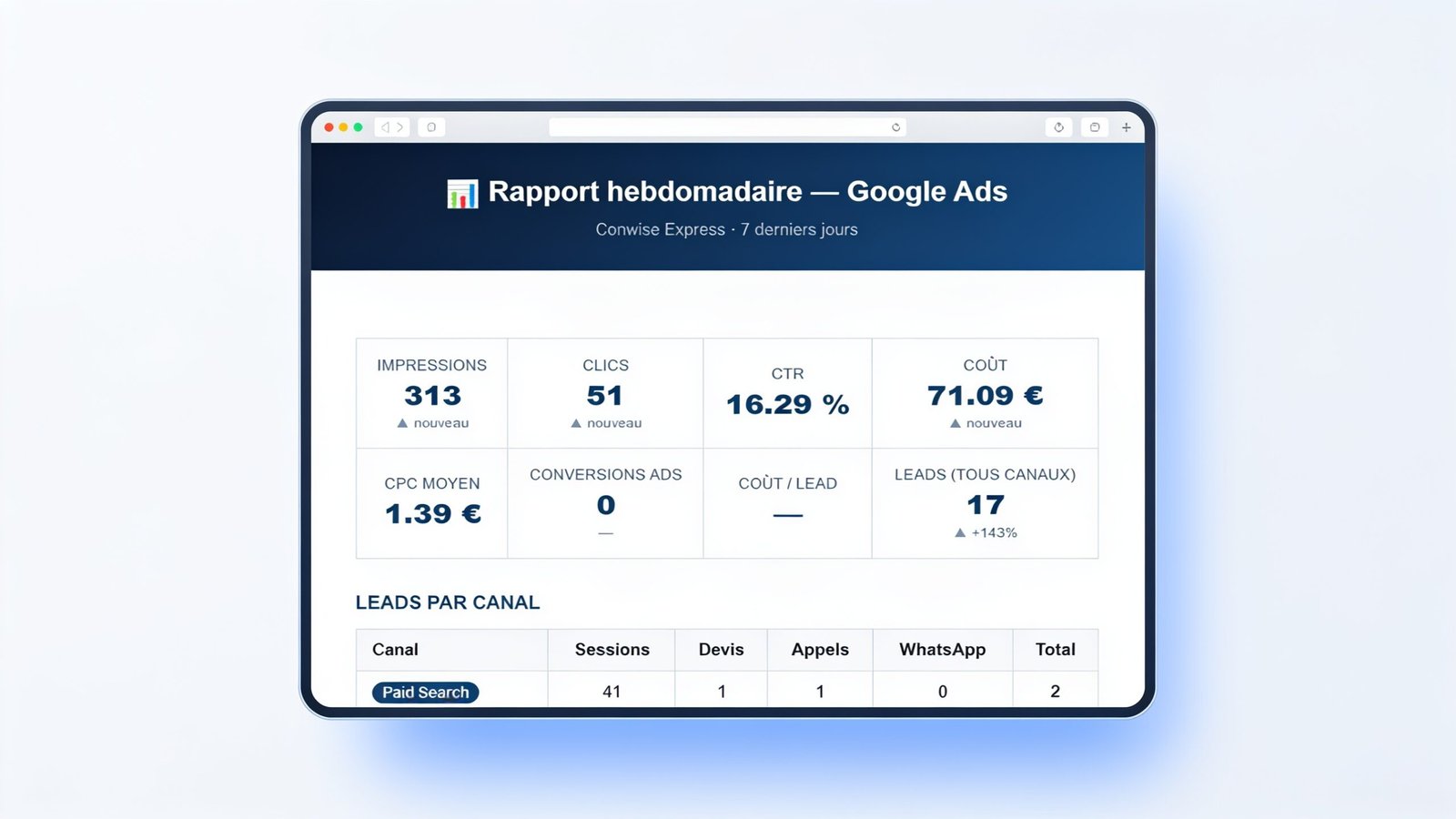Select the Coût 71.09 € value
This screenshot has width=1456, height=819.
pos(985,396)
